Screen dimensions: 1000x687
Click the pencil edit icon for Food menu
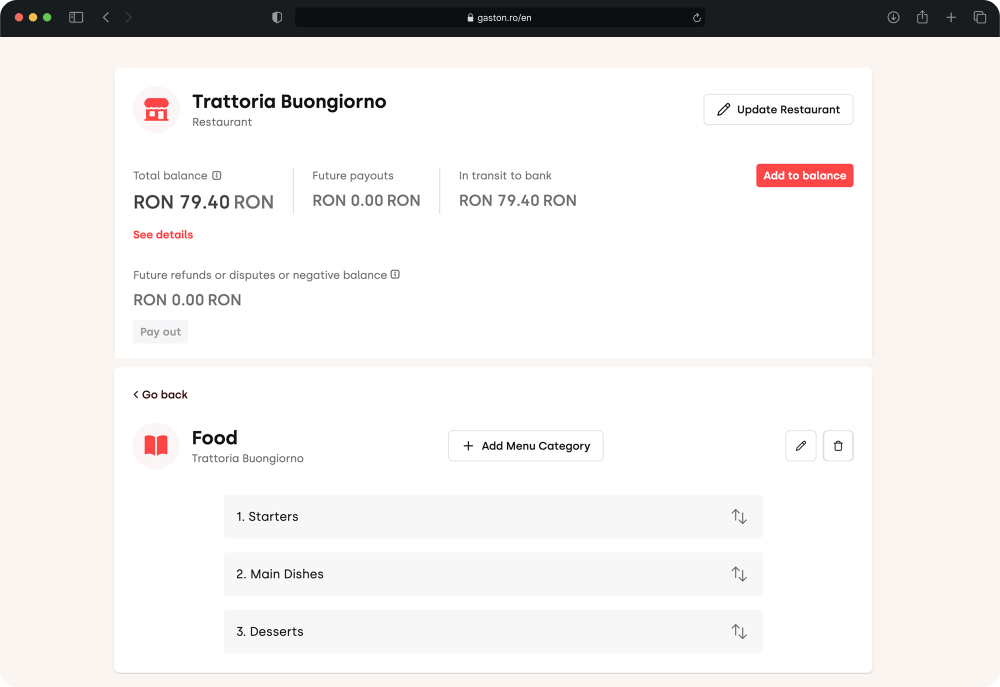[801, 446]
